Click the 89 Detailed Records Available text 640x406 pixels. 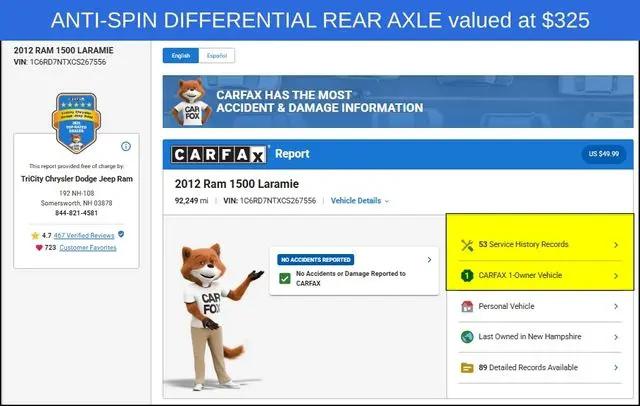click(x=528, y=367)
